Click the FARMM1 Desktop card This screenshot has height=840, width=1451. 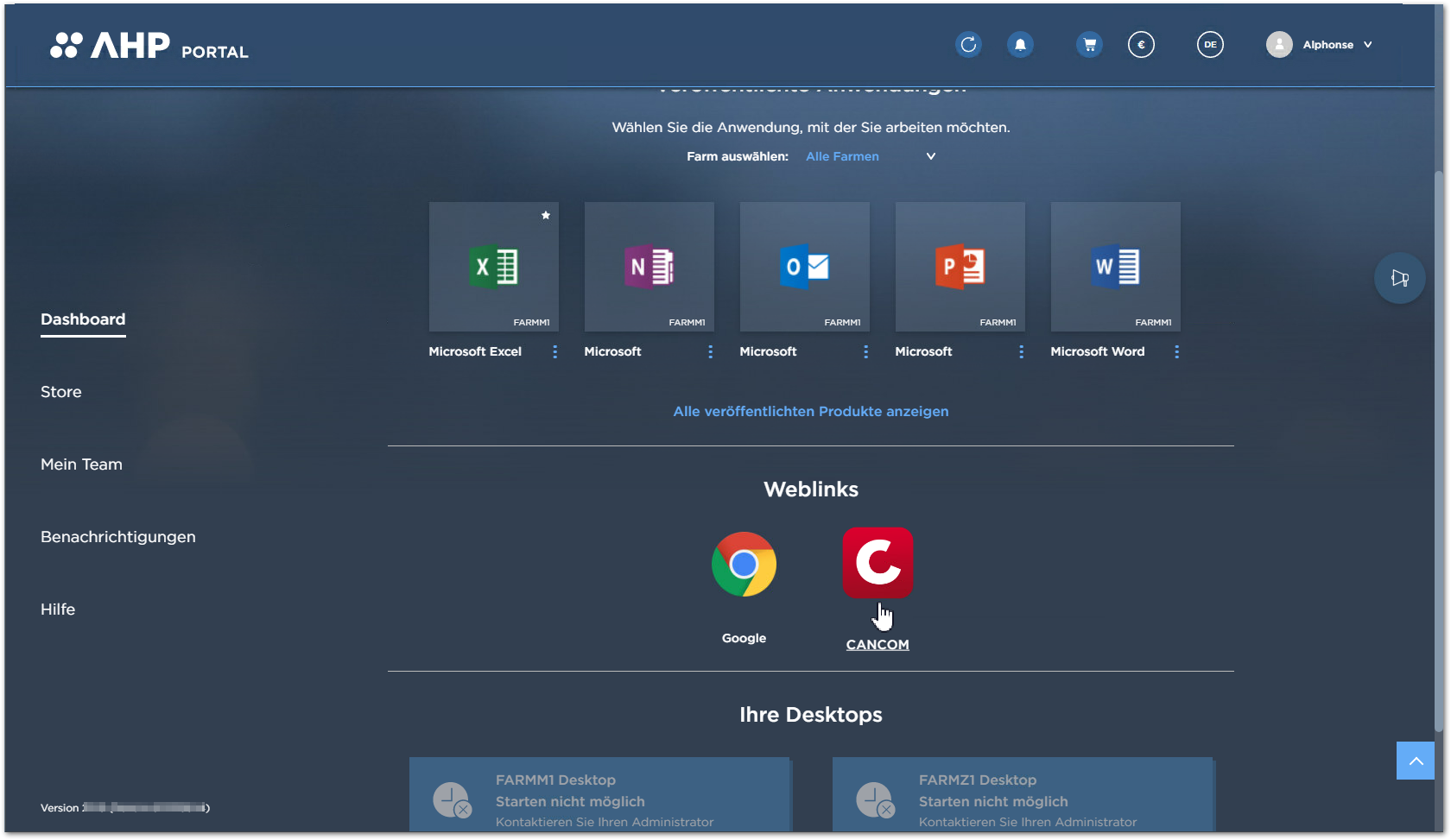(599, 795)
